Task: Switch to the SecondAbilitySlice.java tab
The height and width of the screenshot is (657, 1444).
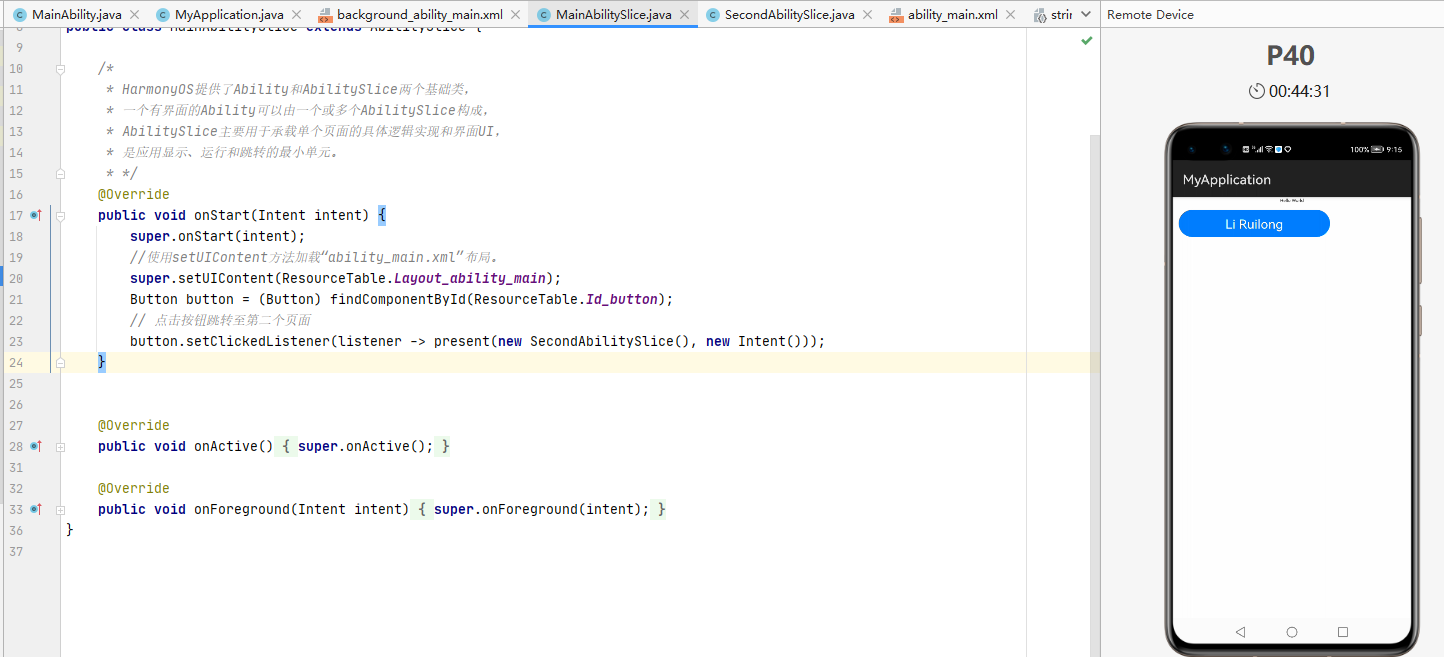Action: point(789,15)
